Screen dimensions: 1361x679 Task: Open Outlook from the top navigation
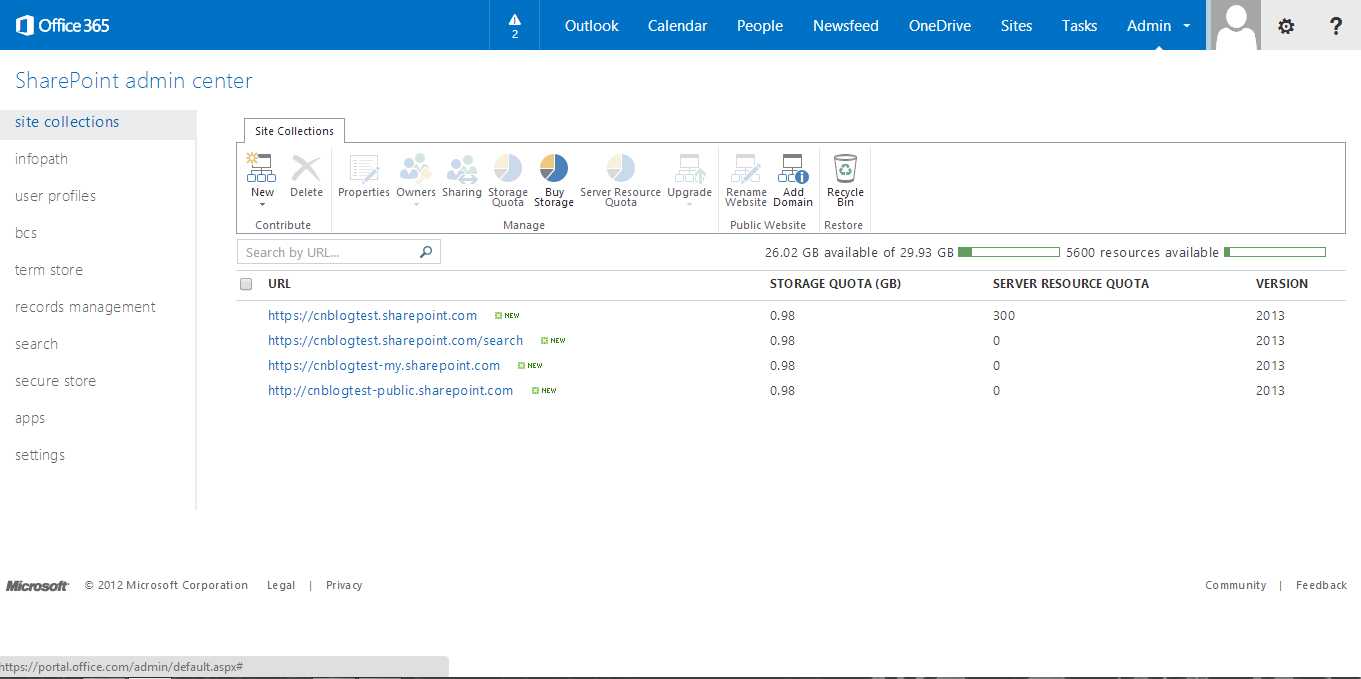(591, 26)
